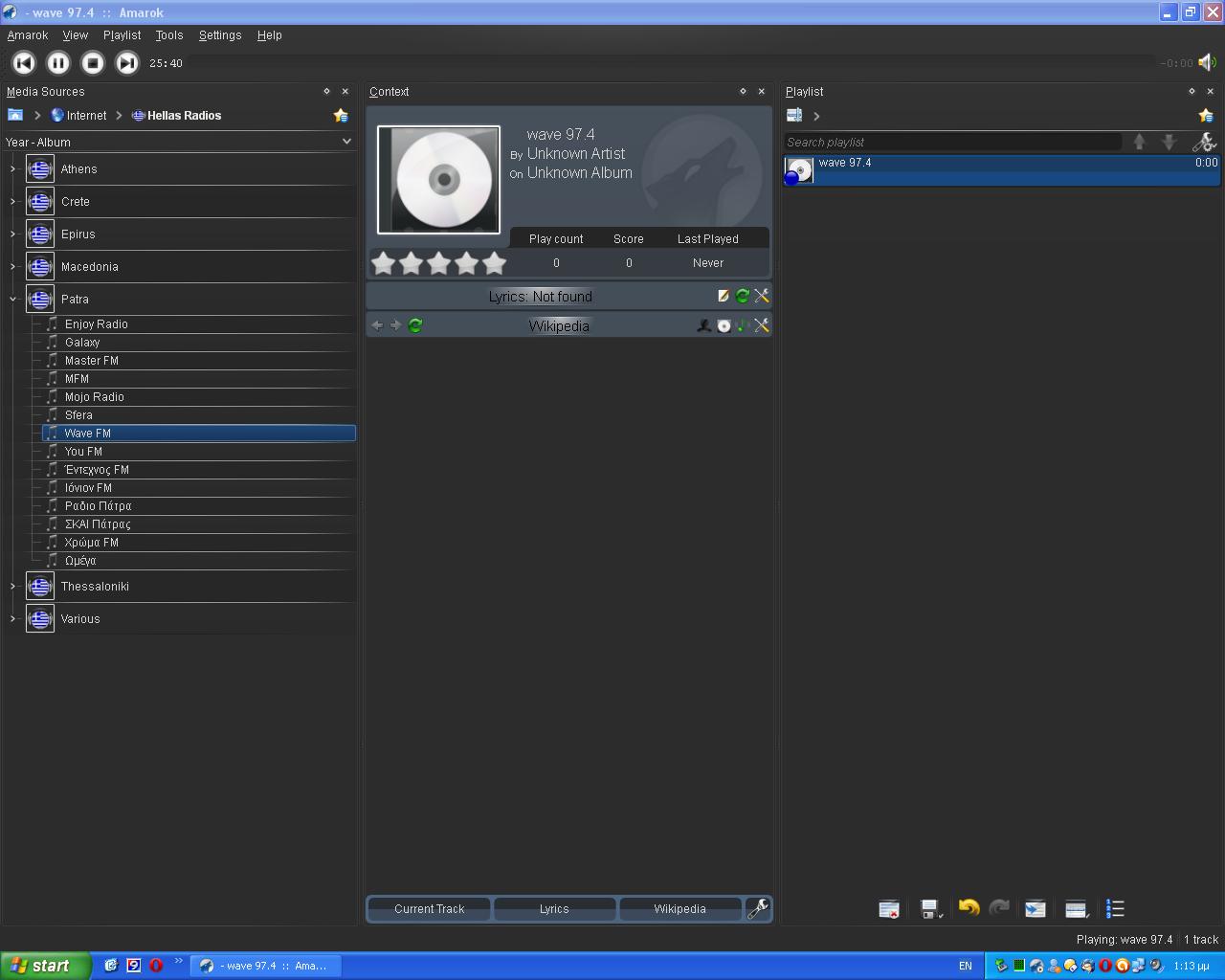The height and width of the screenshot is (980, 1225).
Task: Configure context applets wrench
Action: pyautogui.click(x=758, y=909)
